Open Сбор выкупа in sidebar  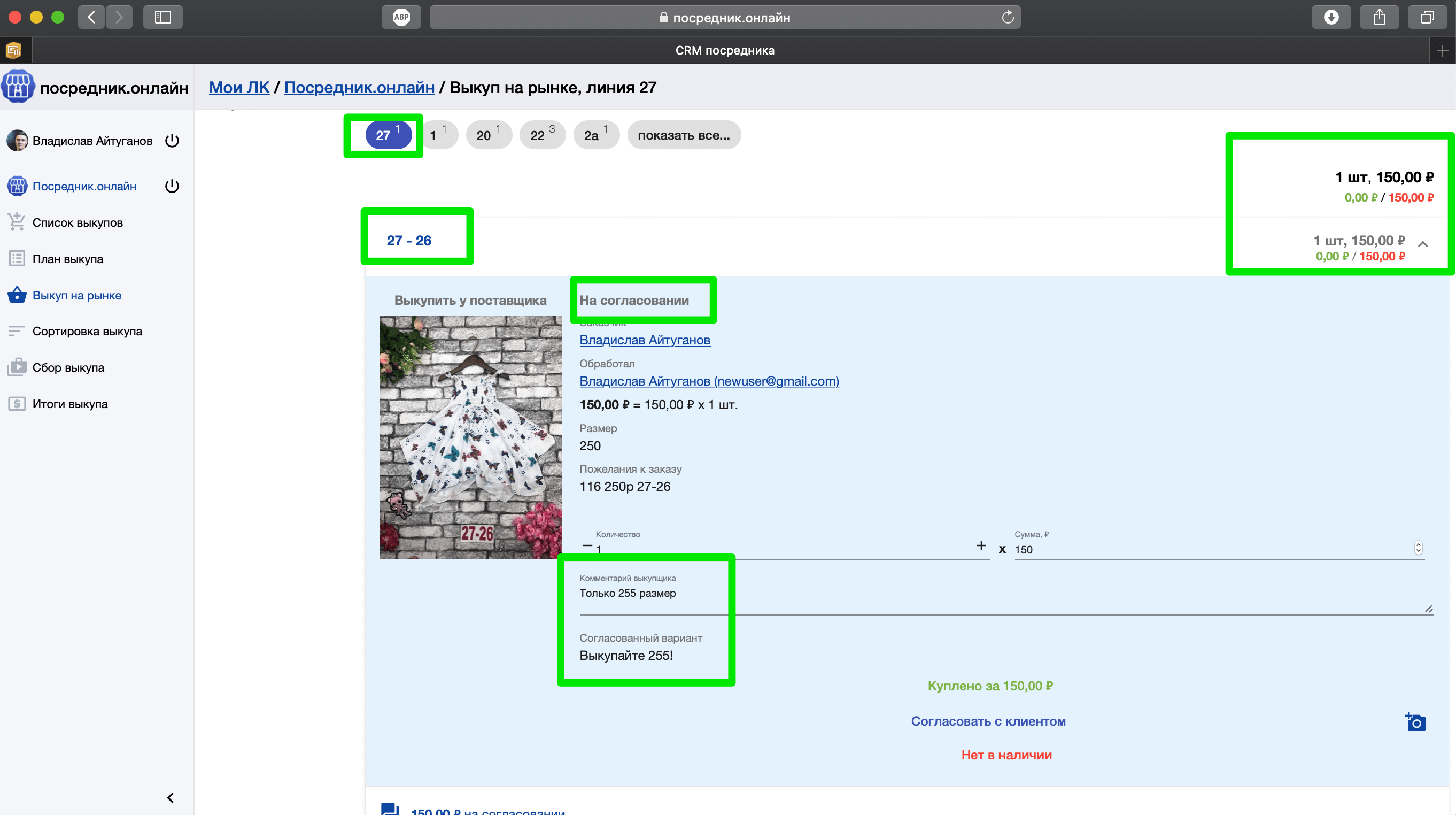coord(68,367)
